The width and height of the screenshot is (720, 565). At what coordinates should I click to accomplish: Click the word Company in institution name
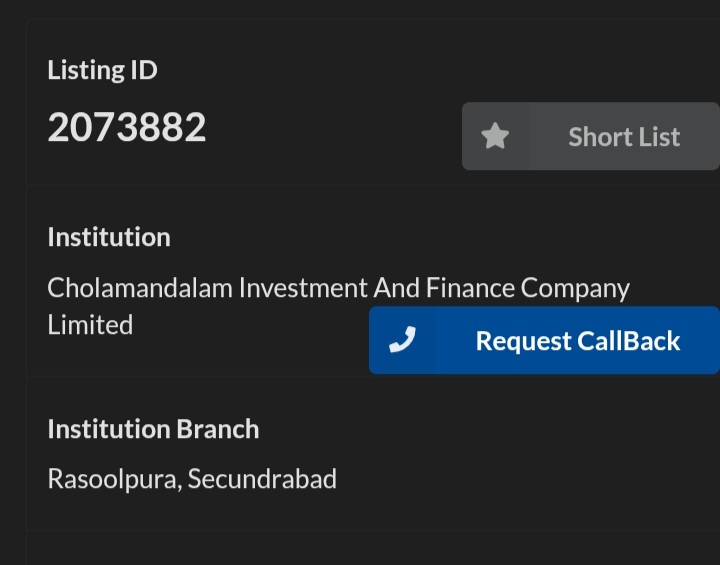point(575,289)
